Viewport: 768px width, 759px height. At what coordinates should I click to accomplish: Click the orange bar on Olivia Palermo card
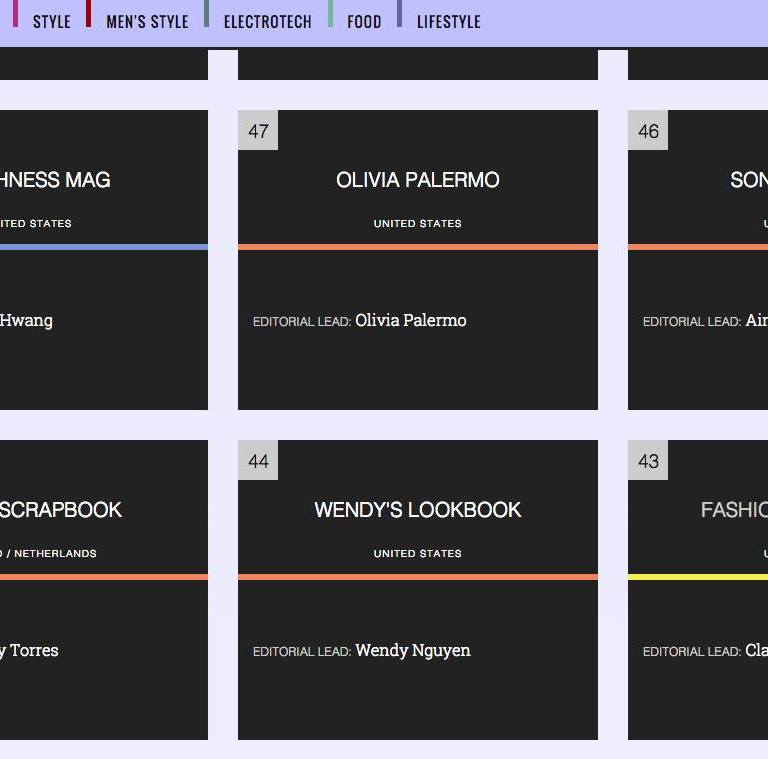coord(417,247)
